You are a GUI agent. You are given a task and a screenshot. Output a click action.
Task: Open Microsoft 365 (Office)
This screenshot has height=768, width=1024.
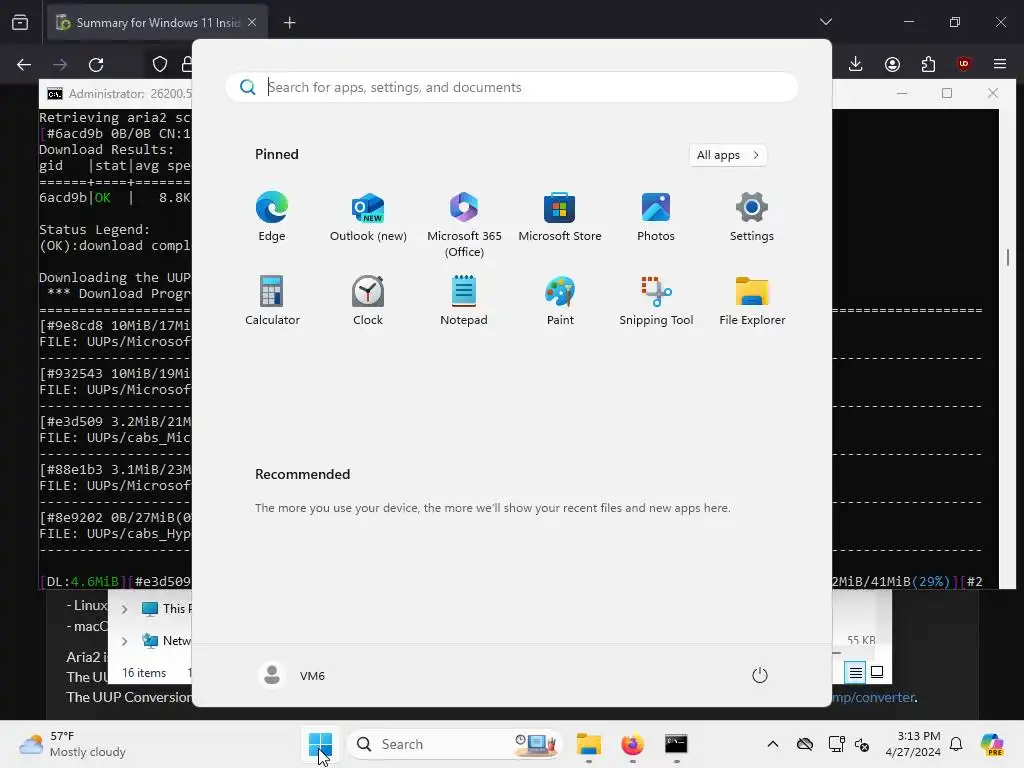(464, 225)
